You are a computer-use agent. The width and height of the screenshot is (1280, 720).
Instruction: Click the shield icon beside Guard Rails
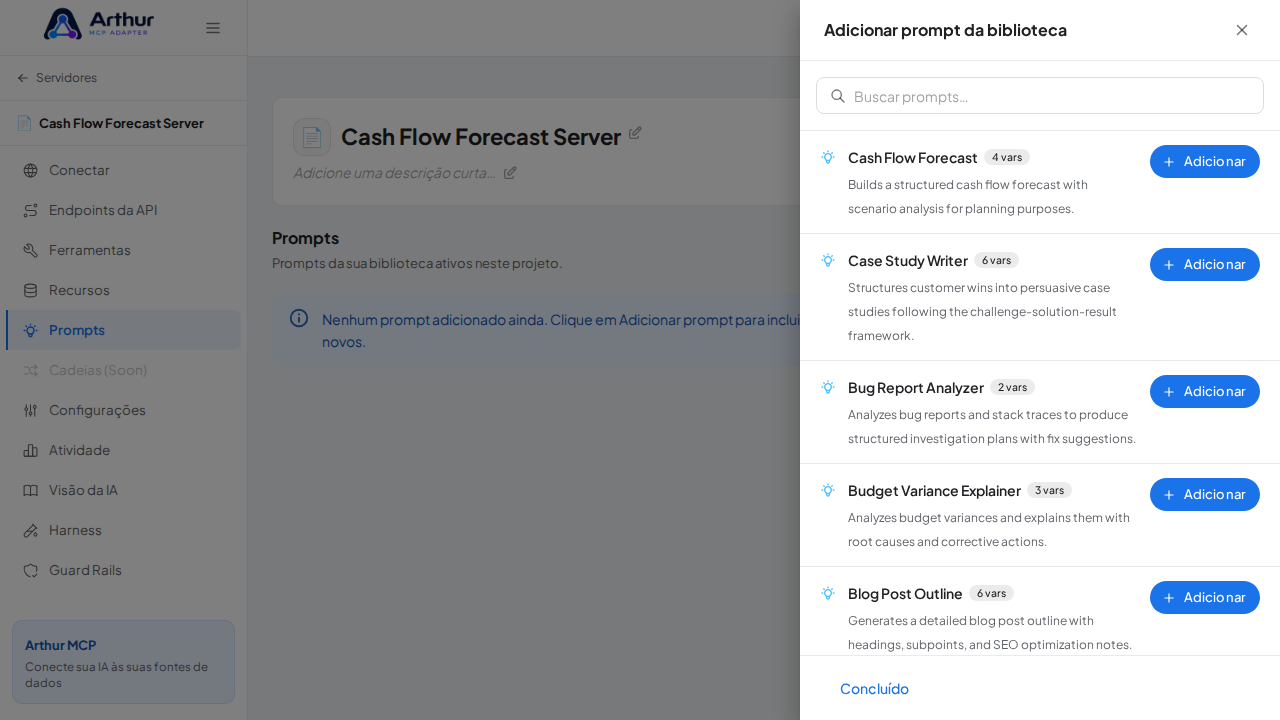[x=30, y=570]
